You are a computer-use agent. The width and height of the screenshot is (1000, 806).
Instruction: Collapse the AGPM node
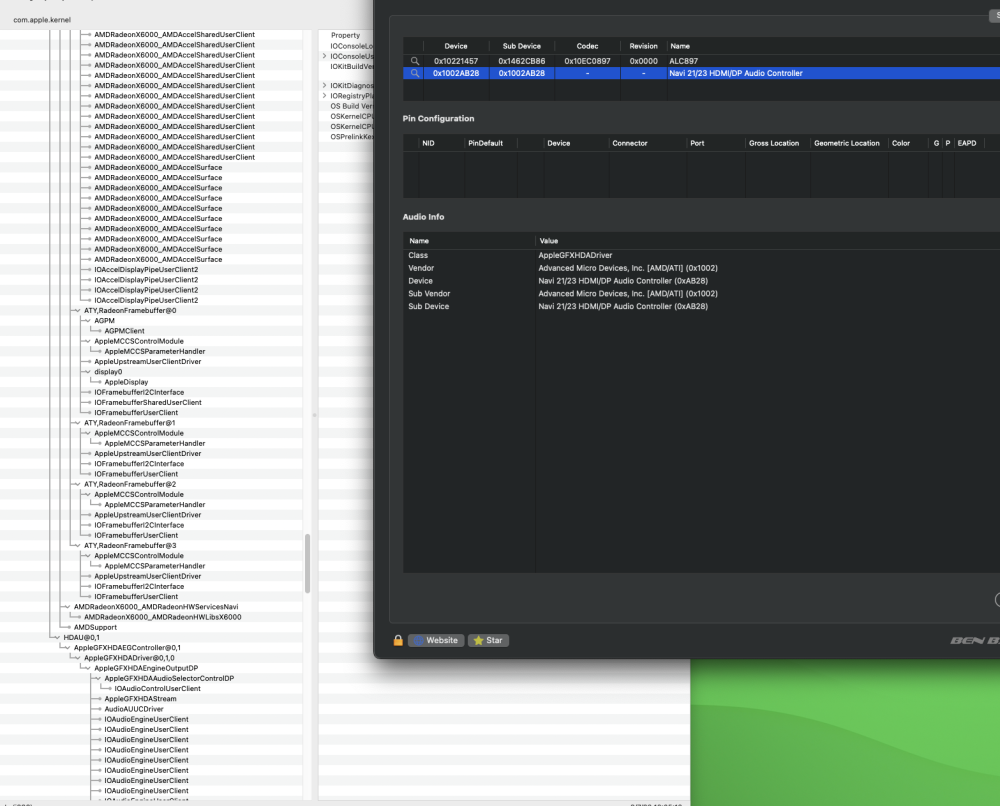pyautogui.click(x=88, y=321)
